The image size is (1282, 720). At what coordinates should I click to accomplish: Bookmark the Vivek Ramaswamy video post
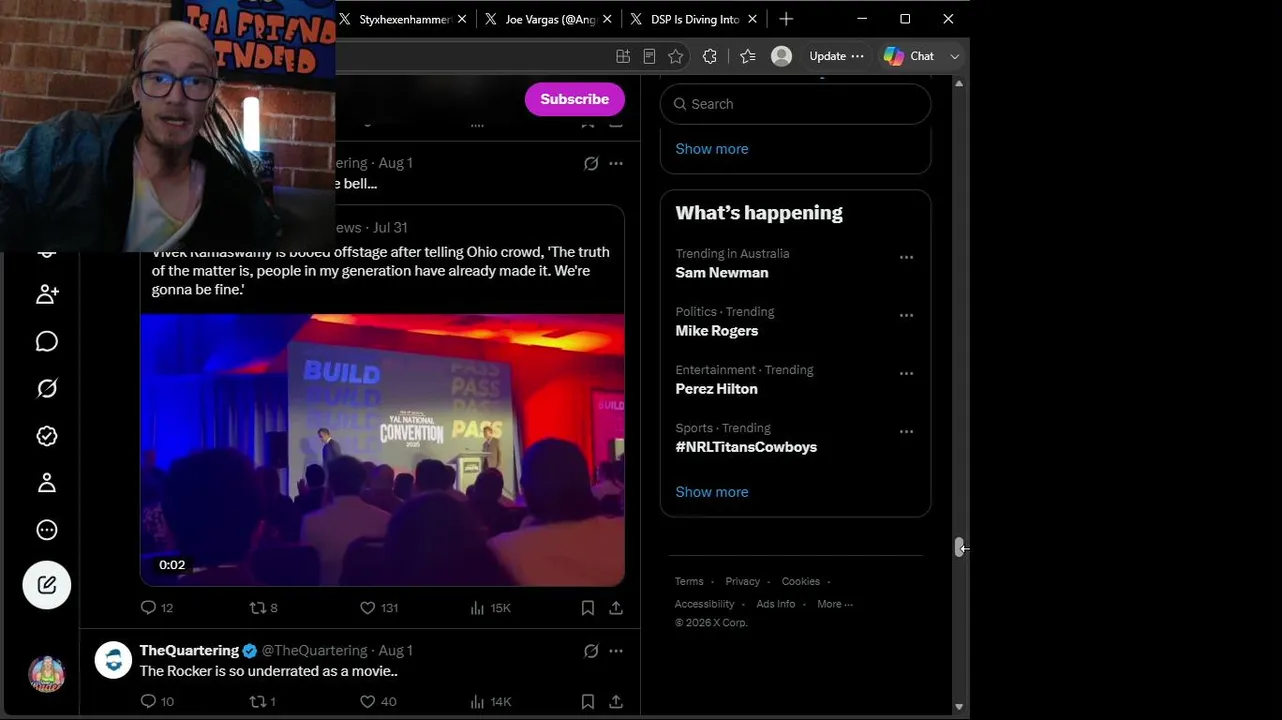[588, 608]
